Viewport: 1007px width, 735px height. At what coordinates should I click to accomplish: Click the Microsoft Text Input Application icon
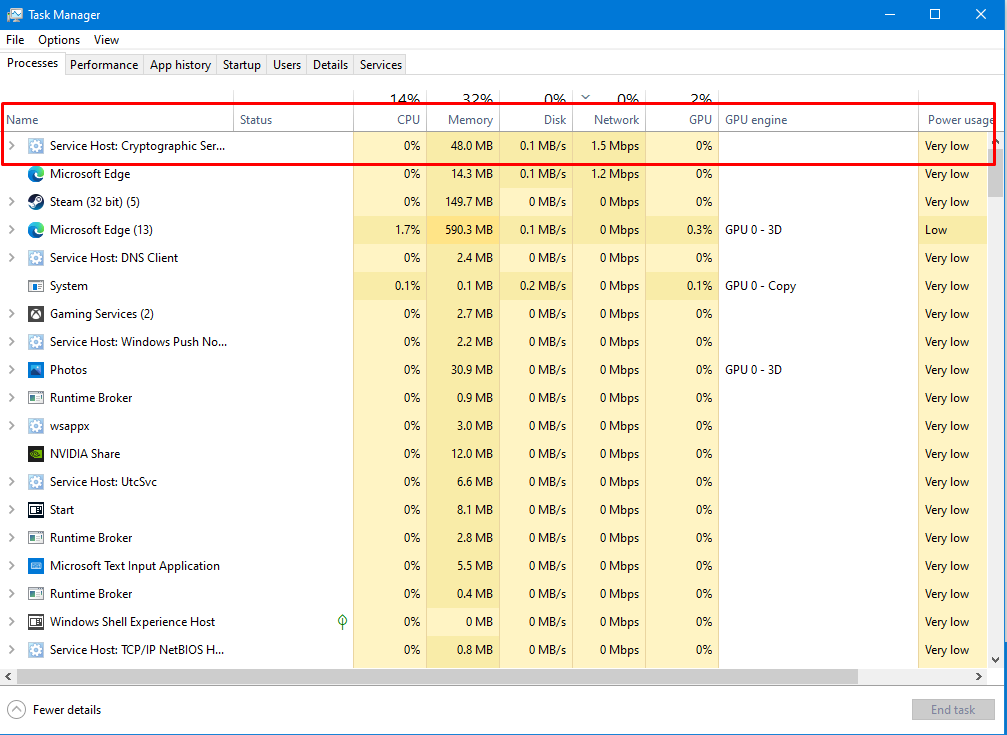36,566
